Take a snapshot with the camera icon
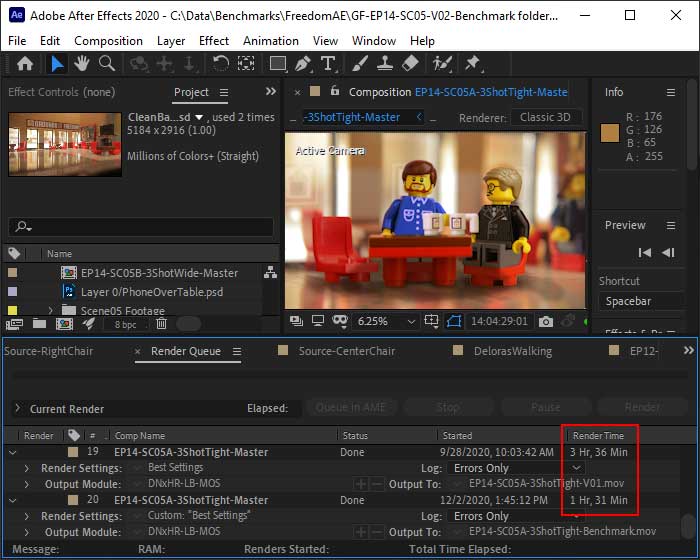 [545, 322]
